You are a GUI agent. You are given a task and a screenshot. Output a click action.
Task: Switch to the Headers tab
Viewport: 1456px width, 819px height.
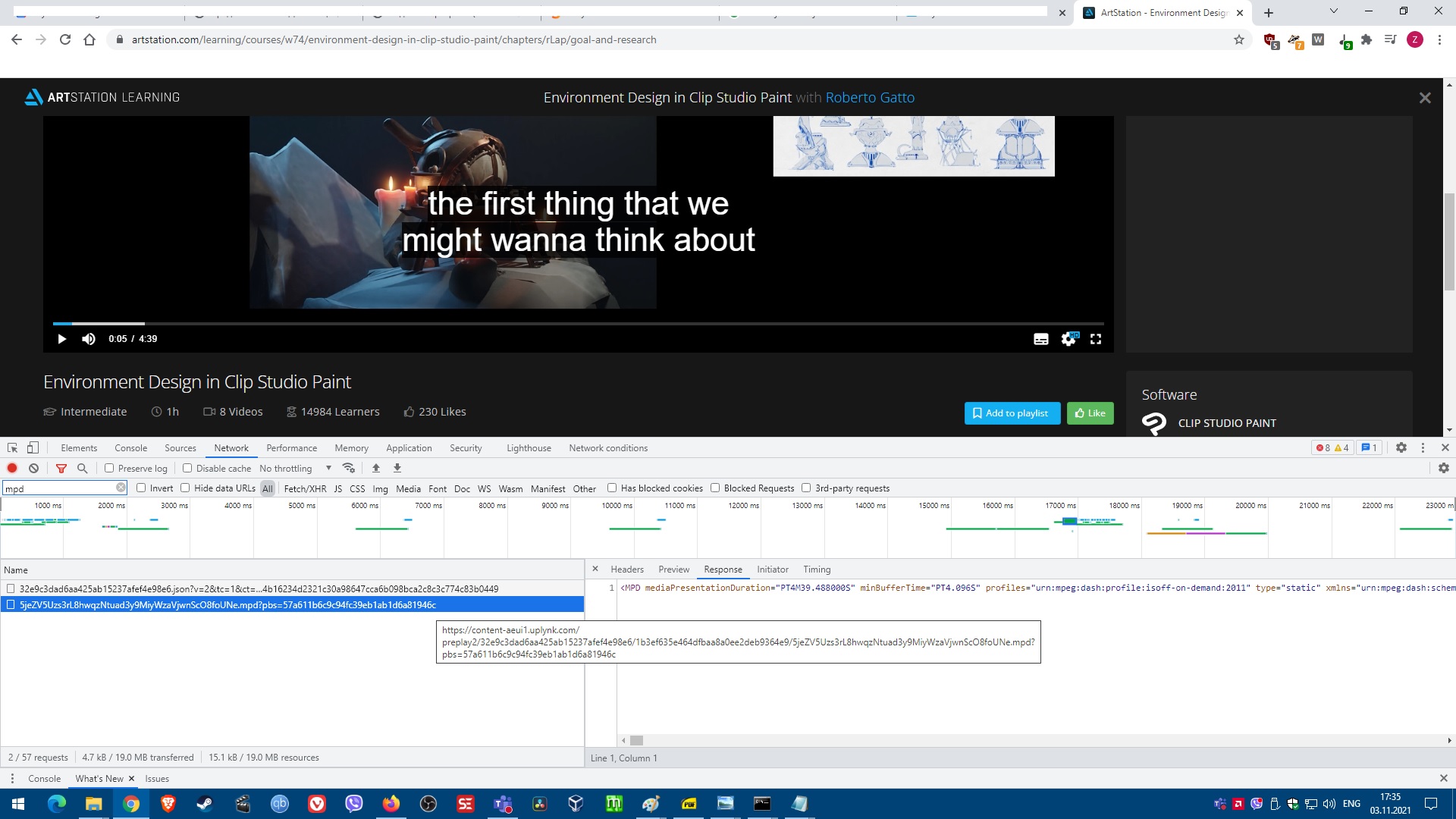[626, 570]
